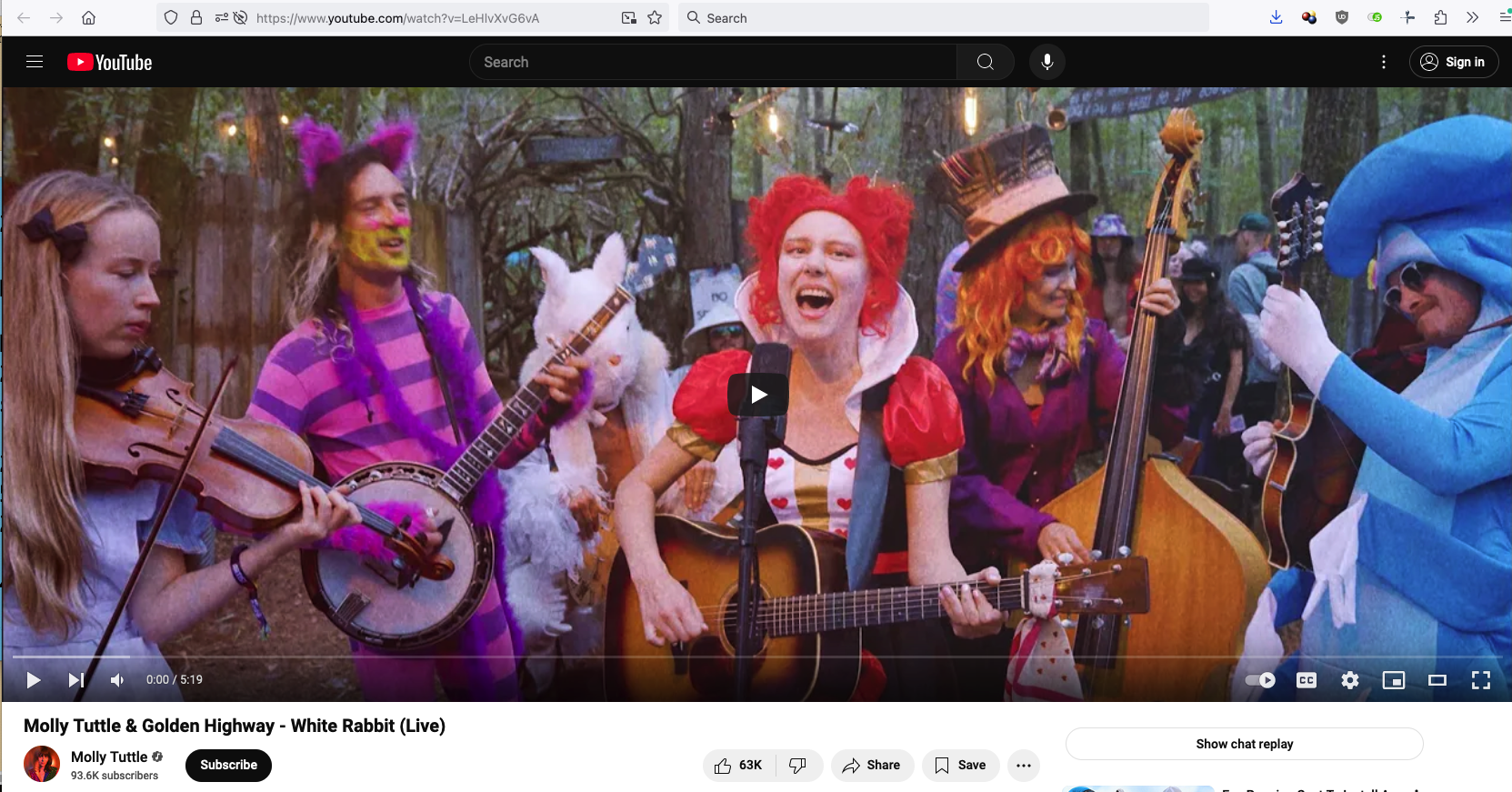Sign in to YouTube

pyautogui.click(x=1453, y=62)
